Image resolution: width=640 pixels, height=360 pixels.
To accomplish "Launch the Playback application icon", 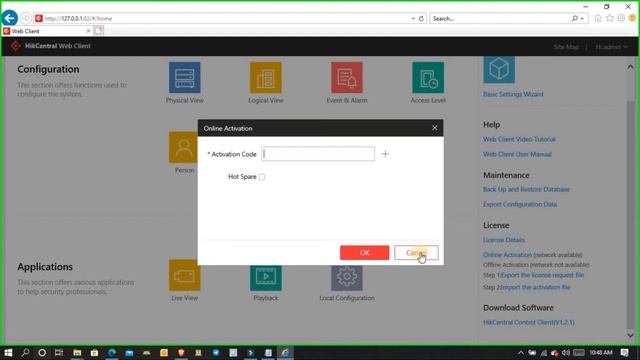I will 266,278.
